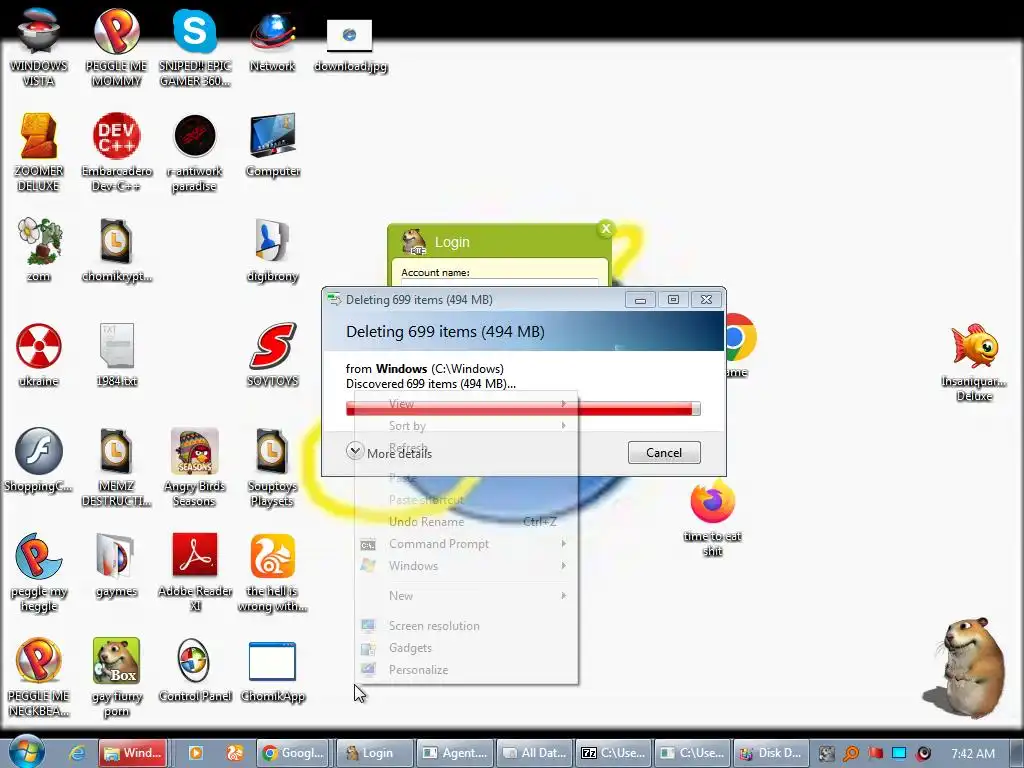The height and width of the screenshot is (768, 1024).
Task: Choose Personalize from context menu
Action: click(x=466, y=670)
